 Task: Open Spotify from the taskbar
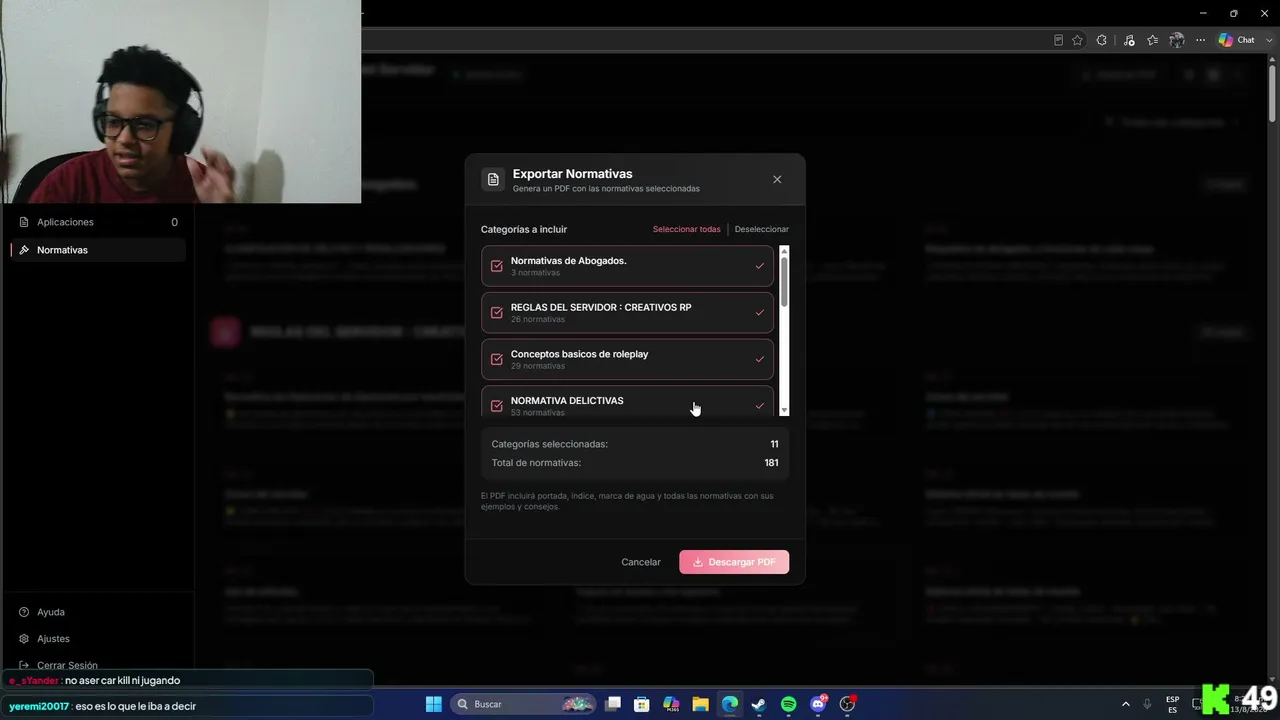pyautogui.click(x=788, y=704)
